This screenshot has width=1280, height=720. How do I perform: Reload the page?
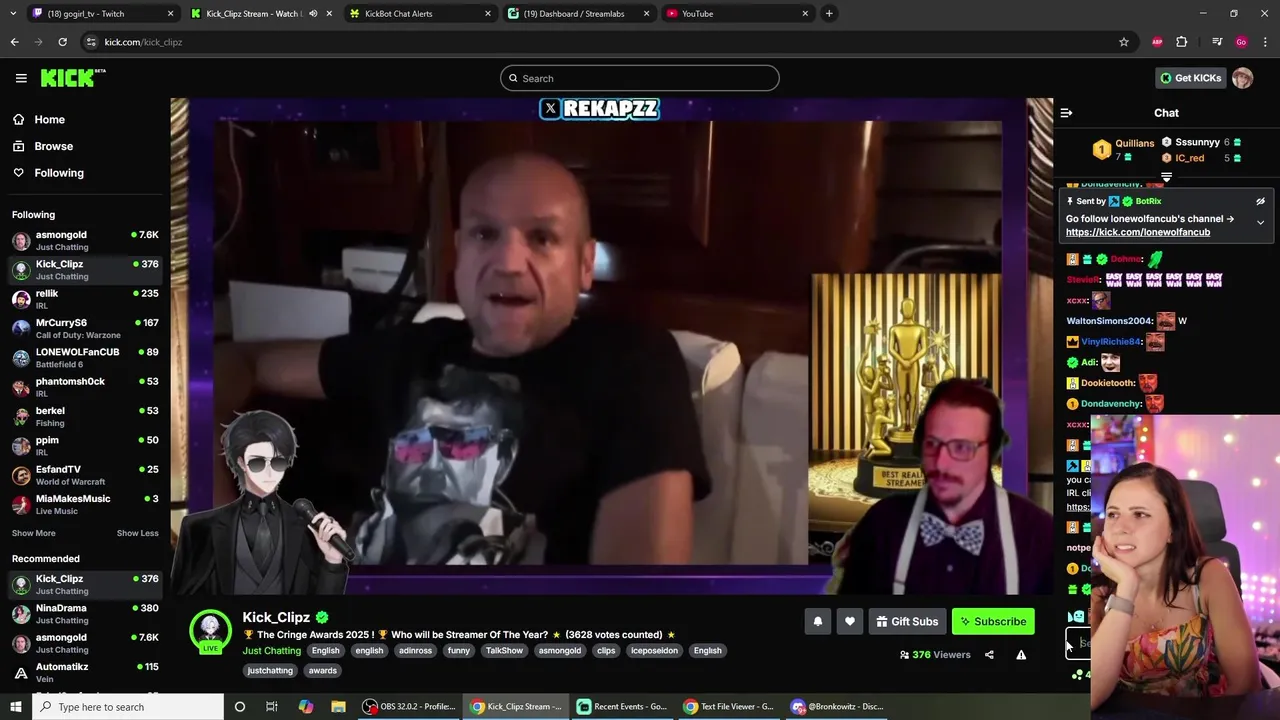[x=62, y=42]
